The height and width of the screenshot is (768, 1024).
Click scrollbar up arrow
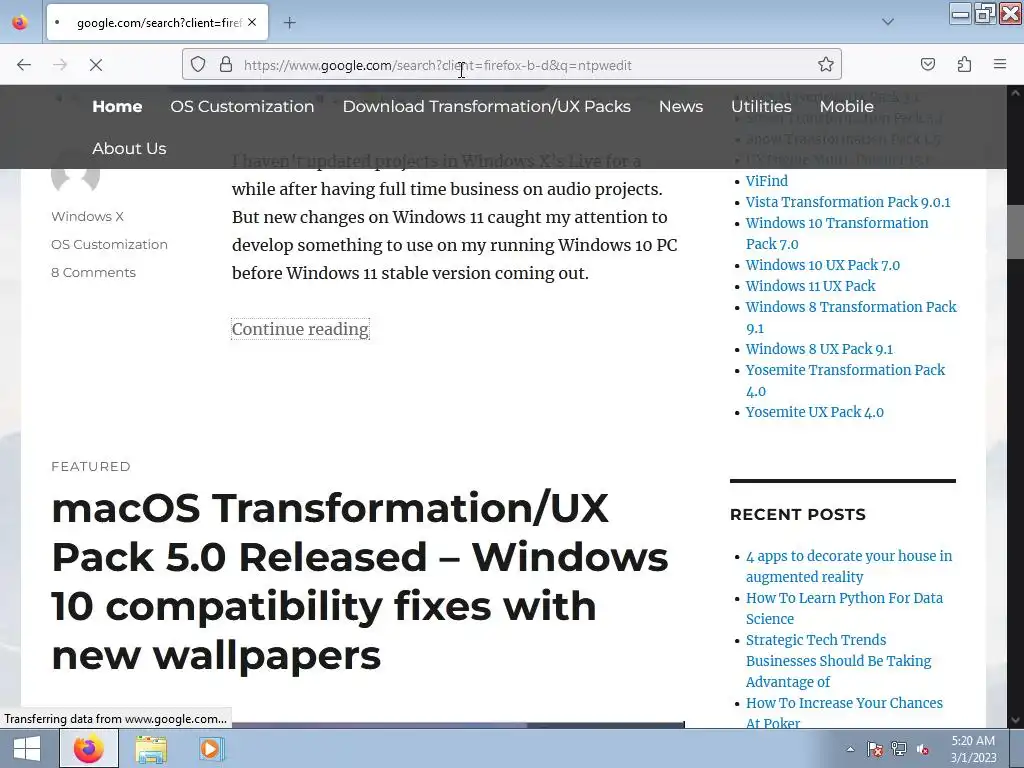(1016, 93)
